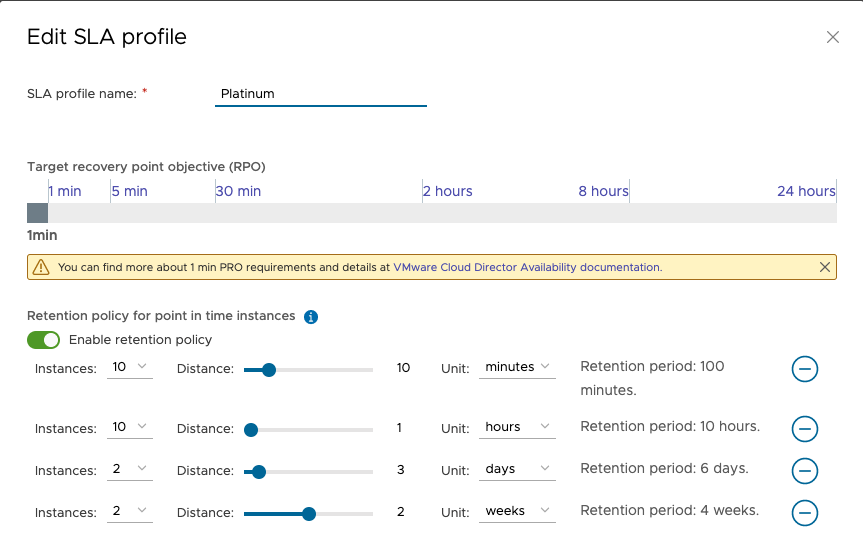Disable the Enable retention policy toggle
This screenshot has width=863, height=542.
(44, 340)
